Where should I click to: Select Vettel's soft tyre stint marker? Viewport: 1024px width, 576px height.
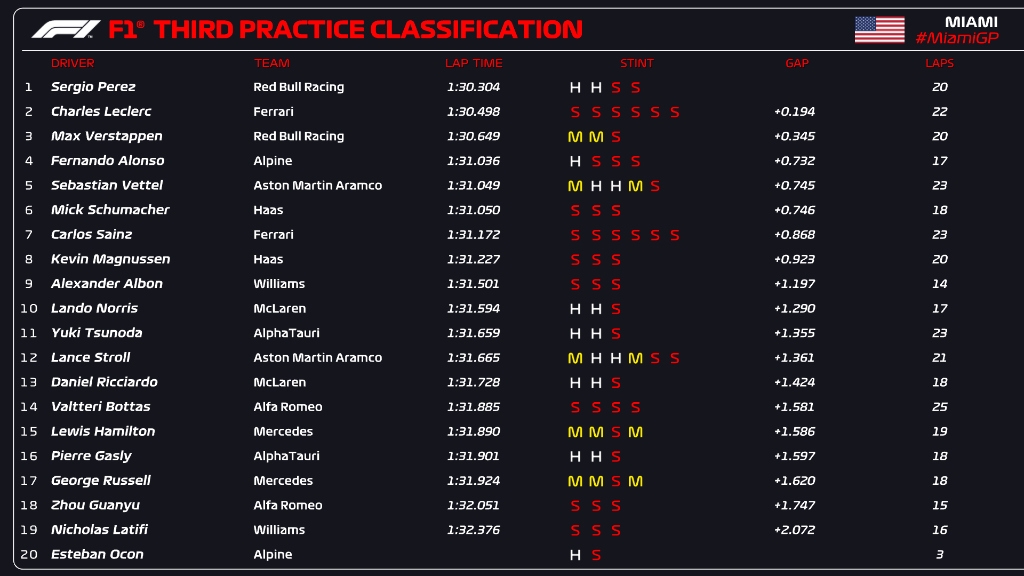655,186
